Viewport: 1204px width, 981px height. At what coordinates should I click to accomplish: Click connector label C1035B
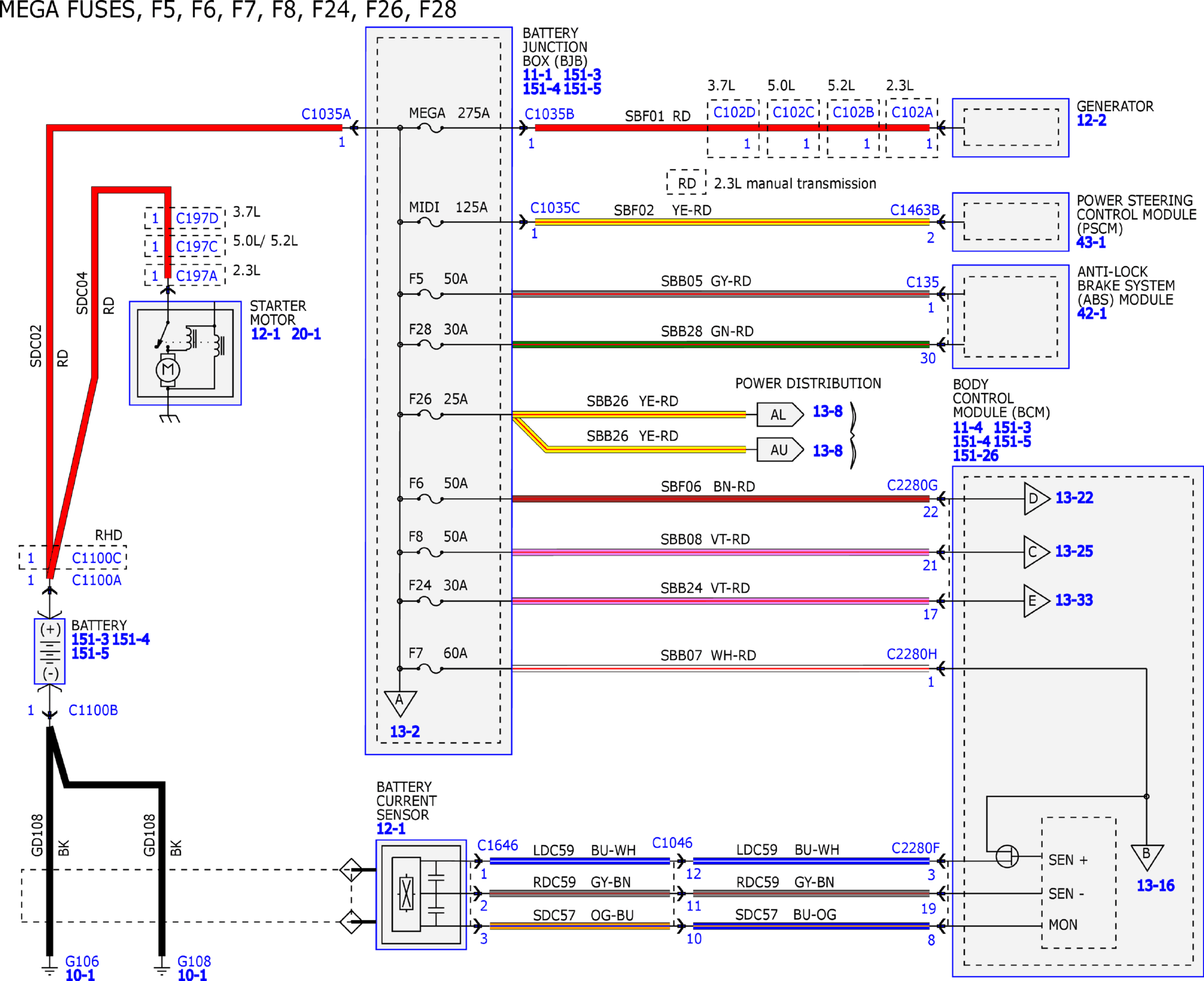549,114
